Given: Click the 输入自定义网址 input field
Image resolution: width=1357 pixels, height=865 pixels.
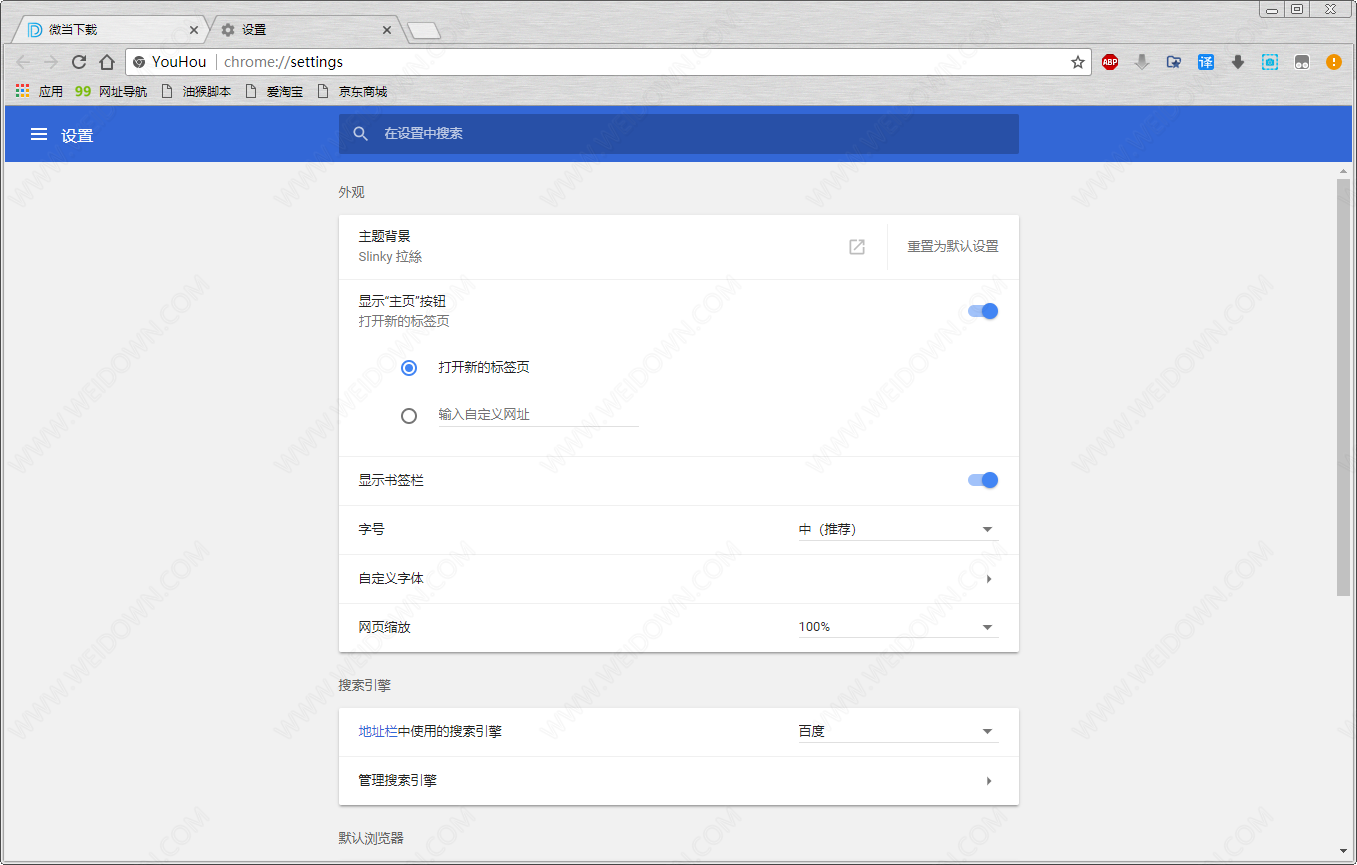Looking at the screenshot, I should click(x=538, y=415).
